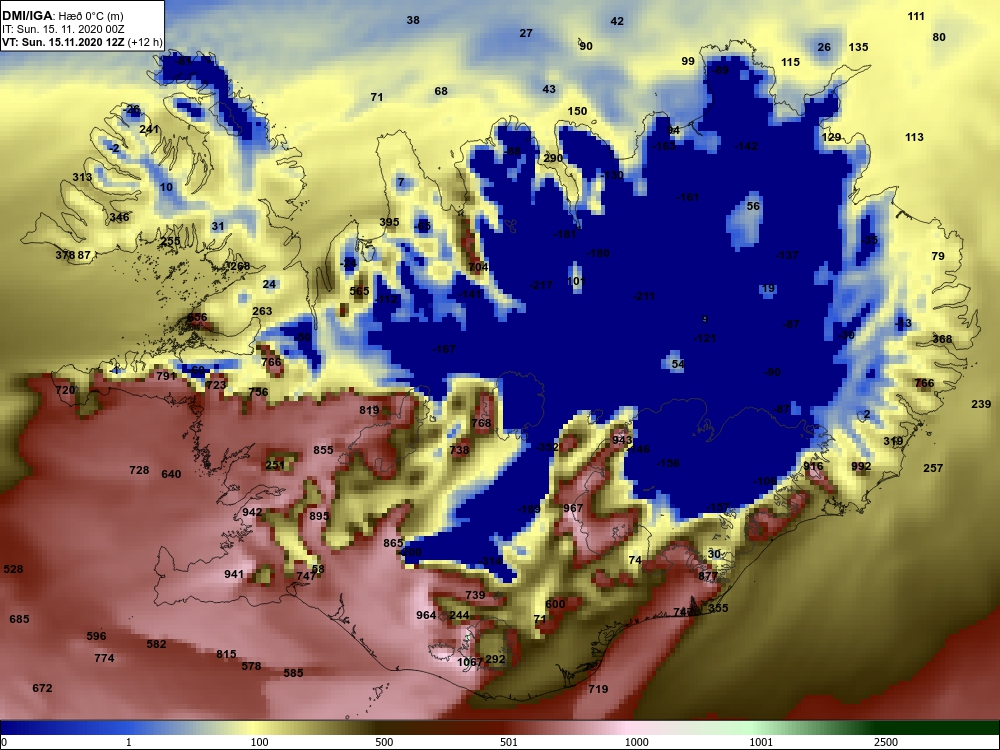
Task: Click the map value 791
Action: pos(166,376)
